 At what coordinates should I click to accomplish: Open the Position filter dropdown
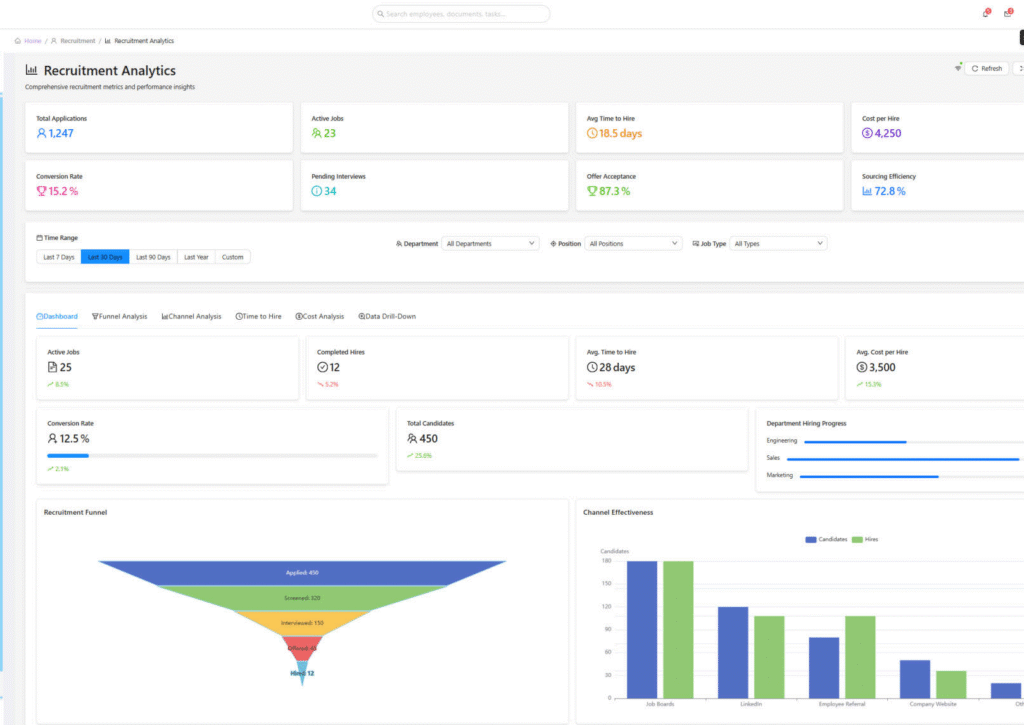click(633, 243)
